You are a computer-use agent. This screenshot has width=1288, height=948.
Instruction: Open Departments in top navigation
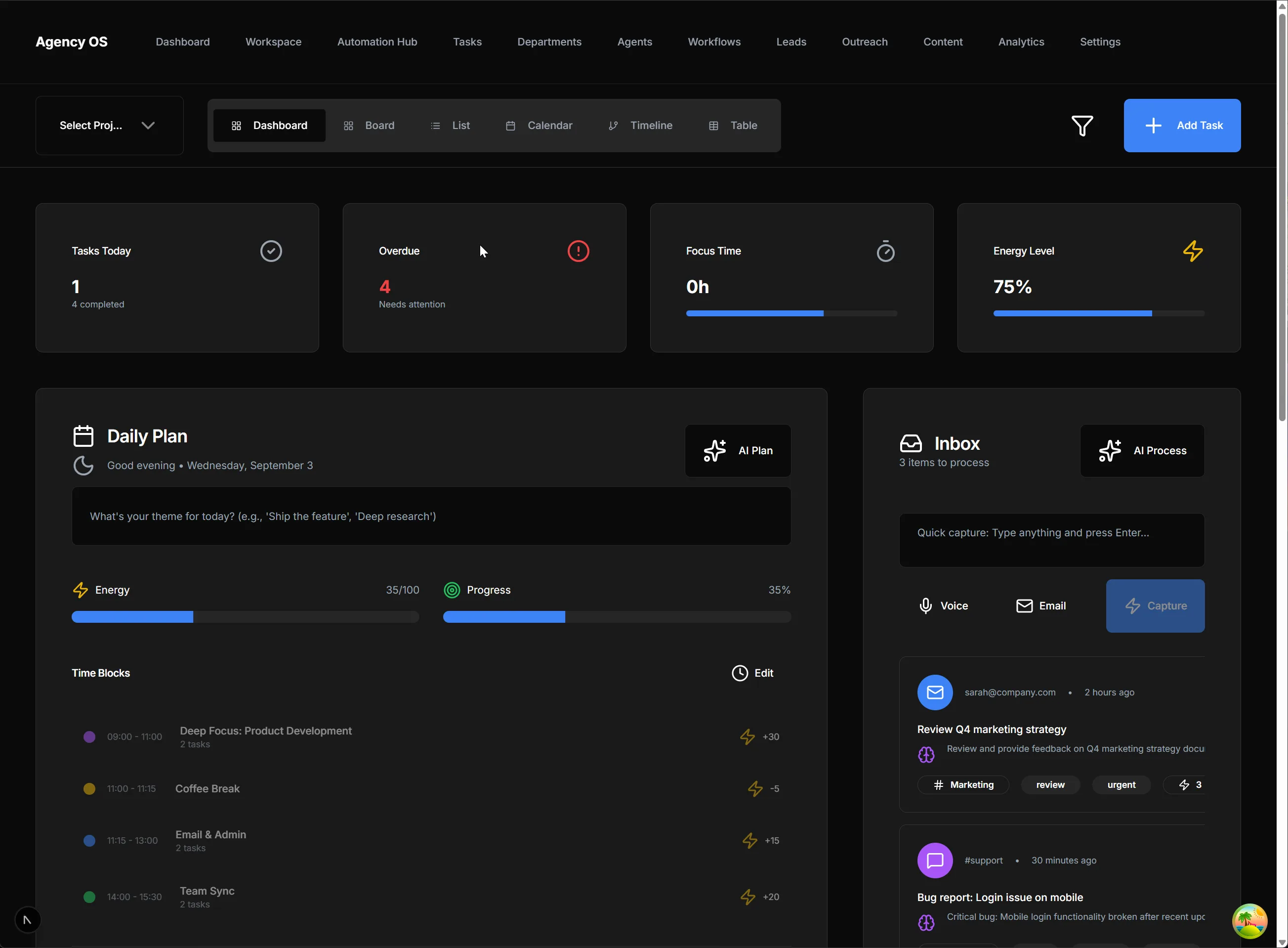coord(549,42)
